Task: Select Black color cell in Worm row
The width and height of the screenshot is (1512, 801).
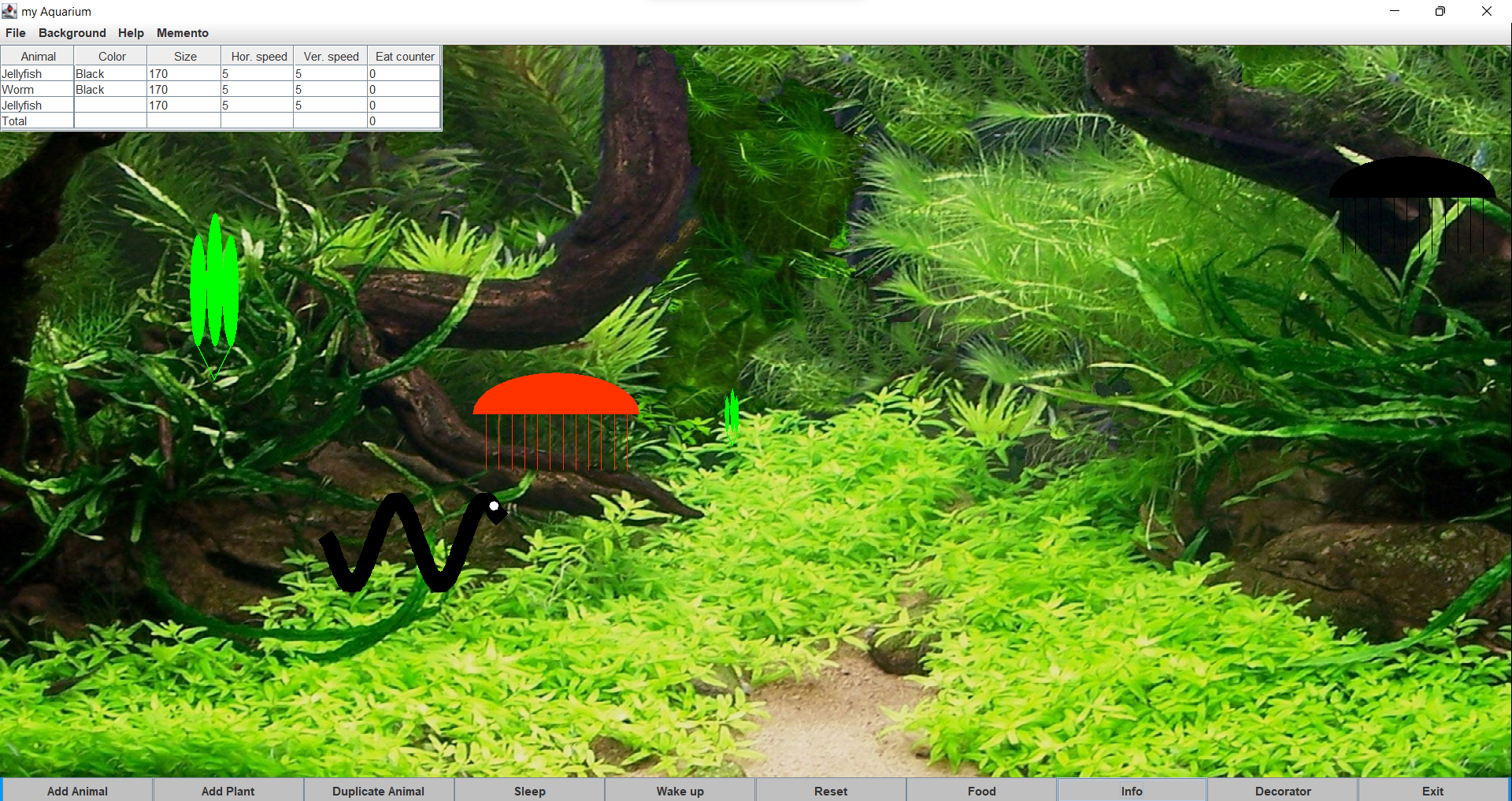Action: click(110, 89)
